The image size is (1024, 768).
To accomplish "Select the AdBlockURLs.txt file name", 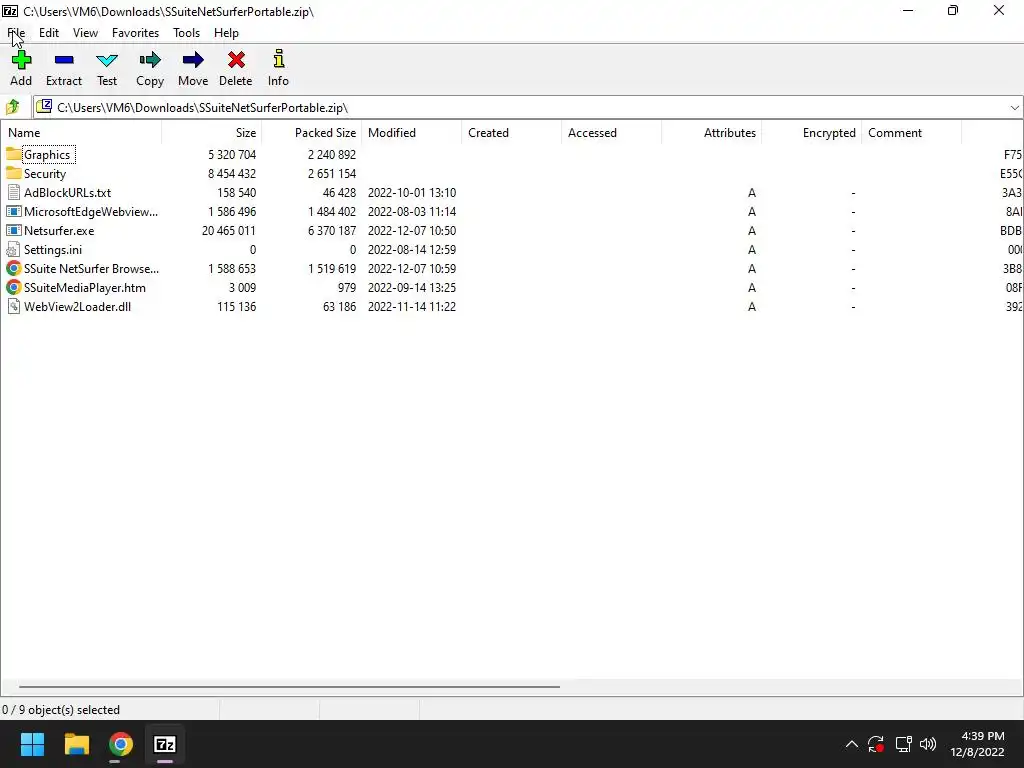I will (67, 193).
